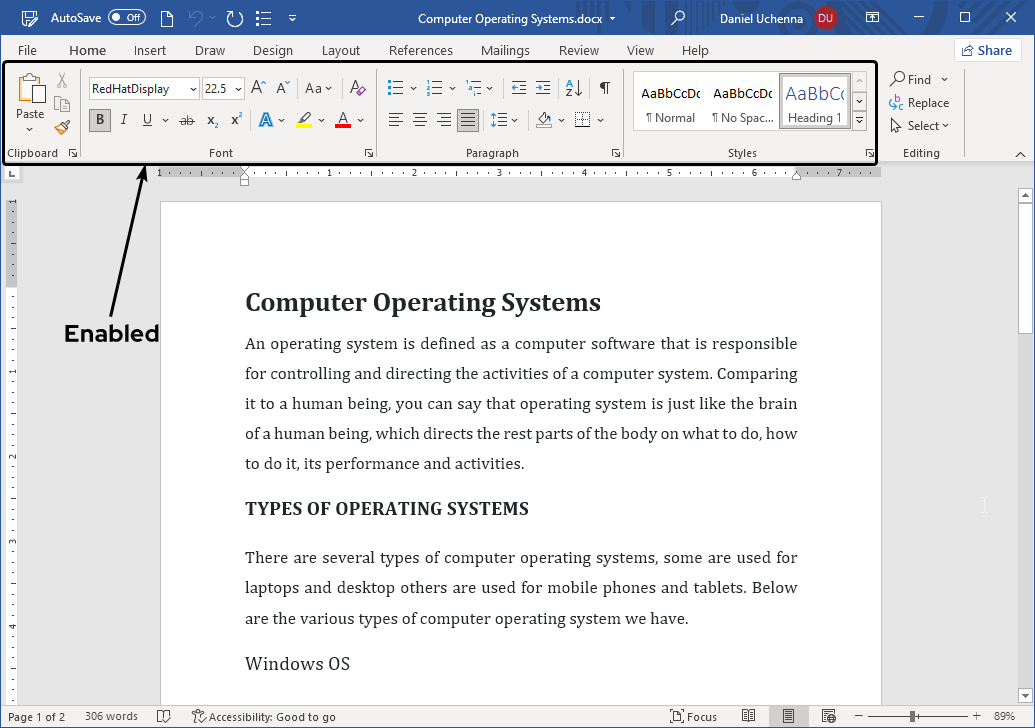The height and width of the screenshot is (728, 1035).
Task: Apply subscript formatting
Action: pos(211,120)
